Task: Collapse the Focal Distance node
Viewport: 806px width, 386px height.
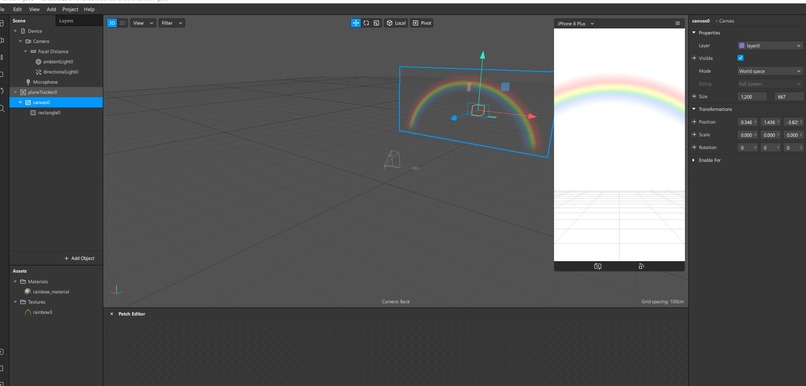Action: click(26, 51)
